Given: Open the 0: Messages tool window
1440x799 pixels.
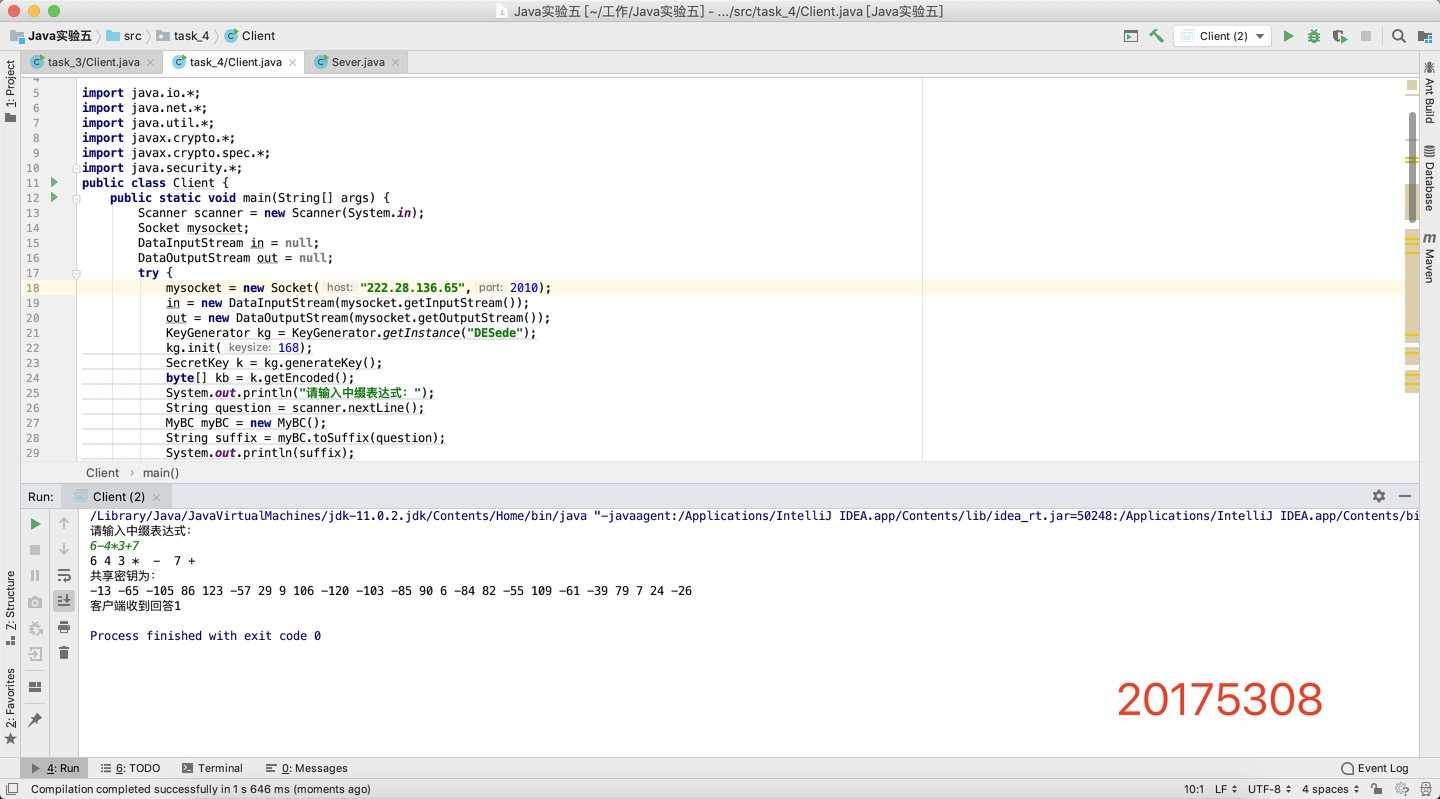Looking at the screenshot, I should pyautogui.click(x=306, y=768).
